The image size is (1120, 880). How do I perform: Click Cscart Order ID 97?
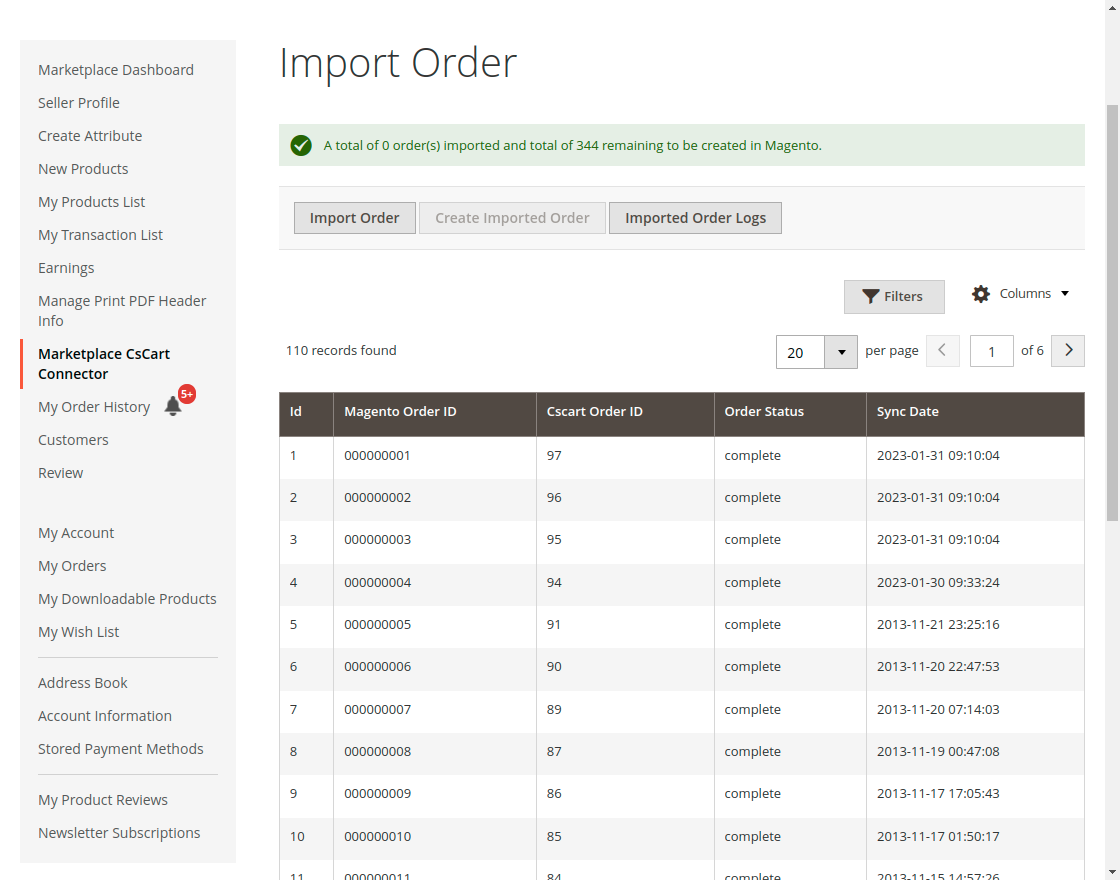[x=554, y=456]
